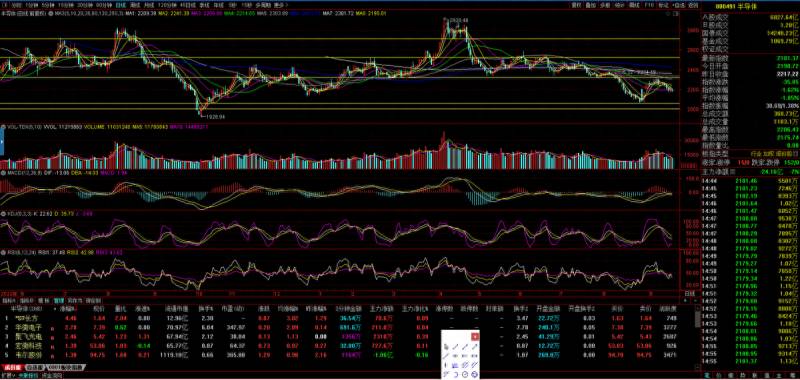The width and height of the screenshot is (800, 380).
Task: Open the 统计 statistics tool
Action: coord(619,6)
